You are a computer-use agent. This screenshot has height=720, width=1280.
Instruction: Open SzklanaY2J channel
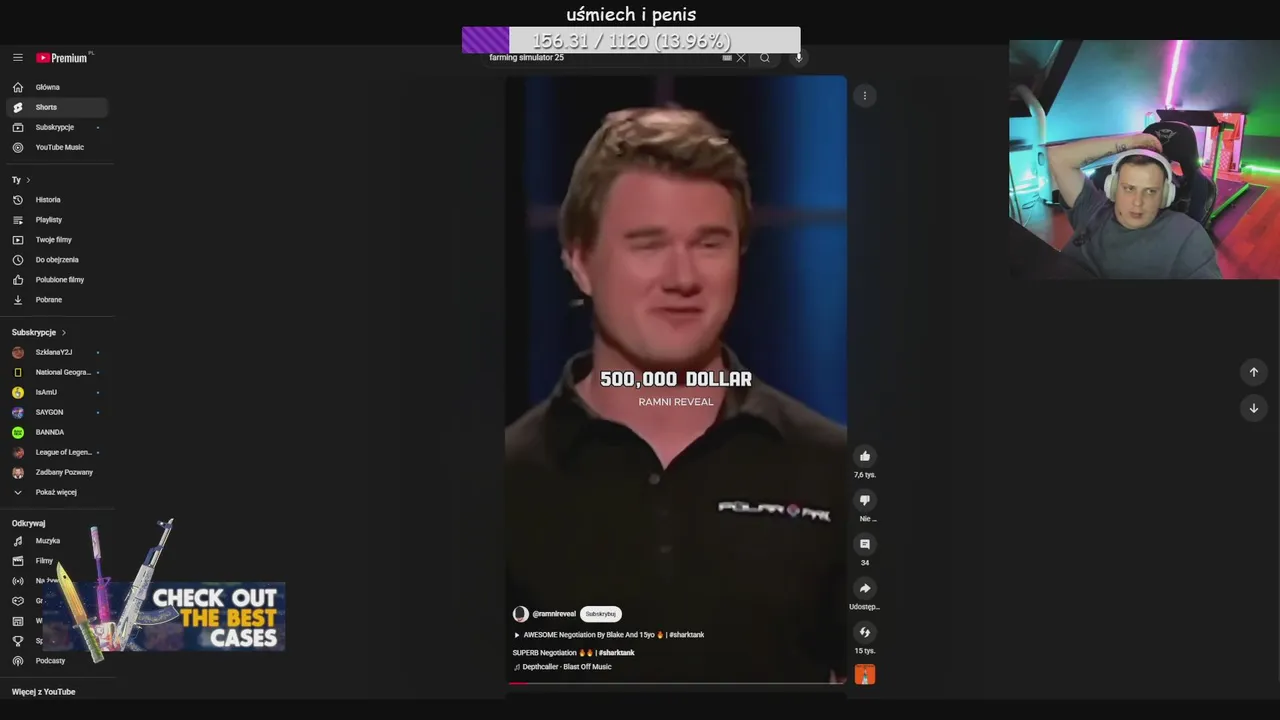[x=56, y=352]
